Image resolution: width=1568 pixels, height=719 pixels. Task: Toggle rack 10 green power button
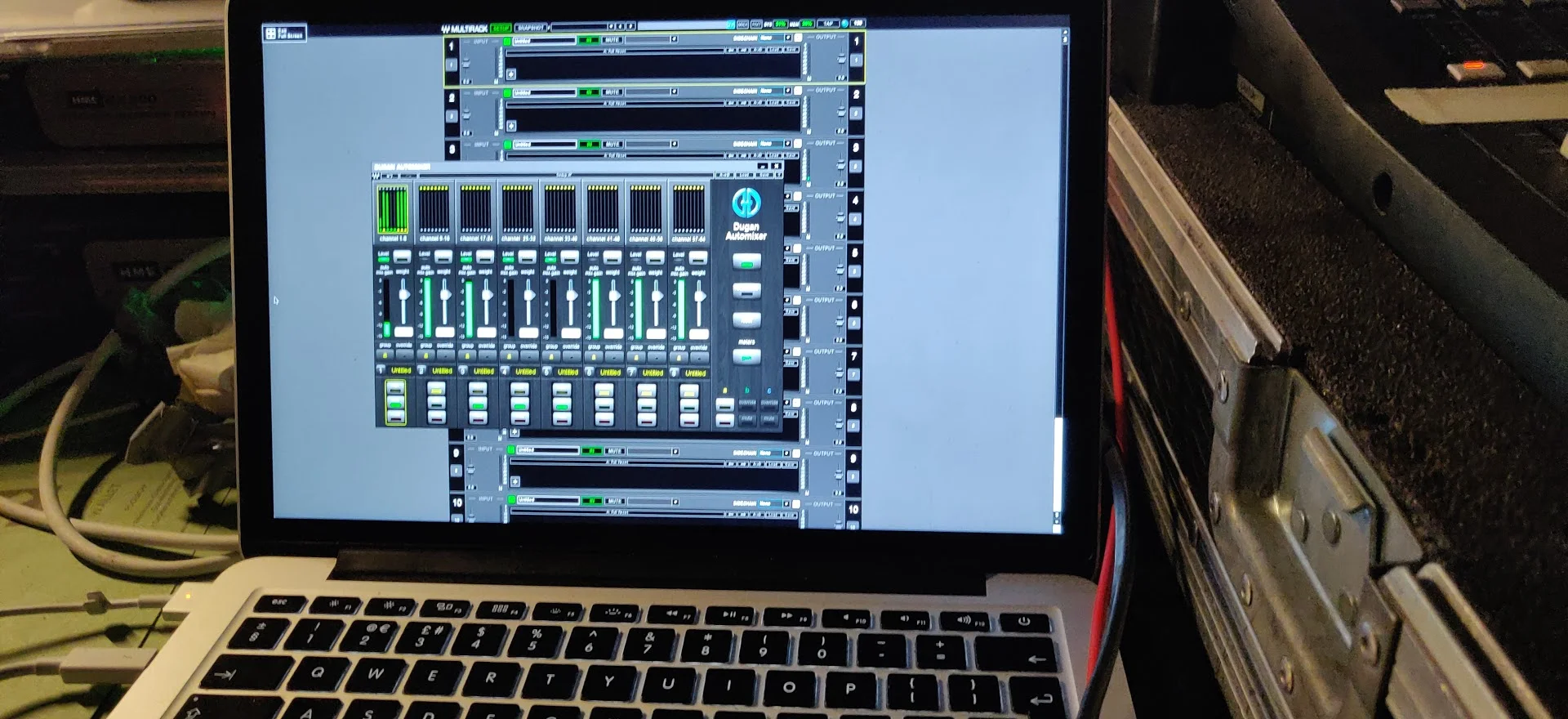pos(511,499)
